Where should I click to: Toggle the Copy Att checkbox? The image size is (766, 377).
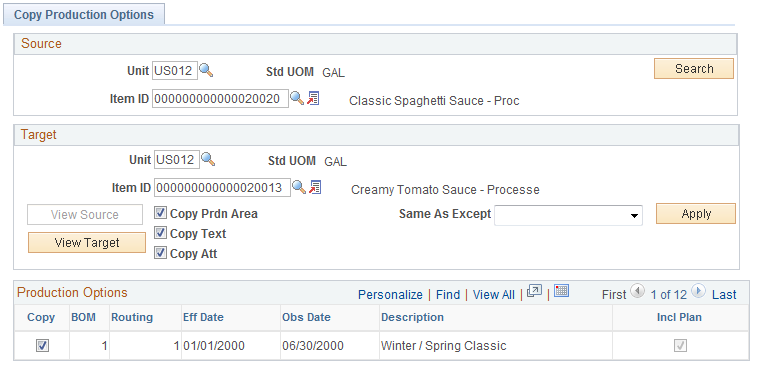(x=160, y=253)
